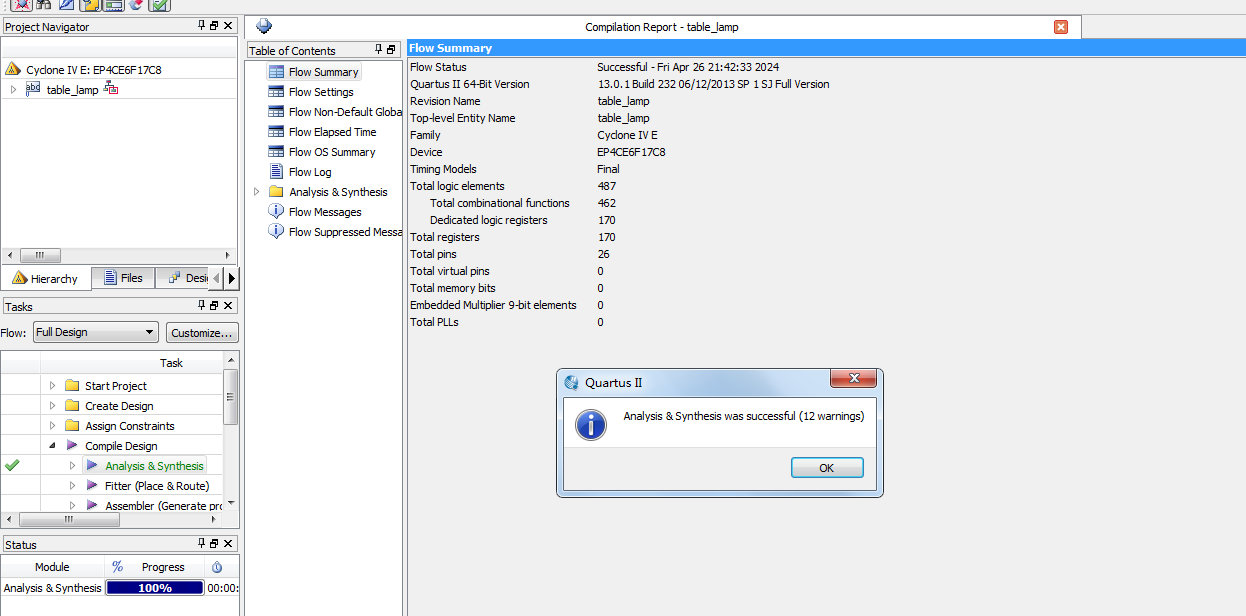The image size is (1246, 616).
Task: Click the Analysis & Synthesis folder icon in contents
Action: click(276, 192)
